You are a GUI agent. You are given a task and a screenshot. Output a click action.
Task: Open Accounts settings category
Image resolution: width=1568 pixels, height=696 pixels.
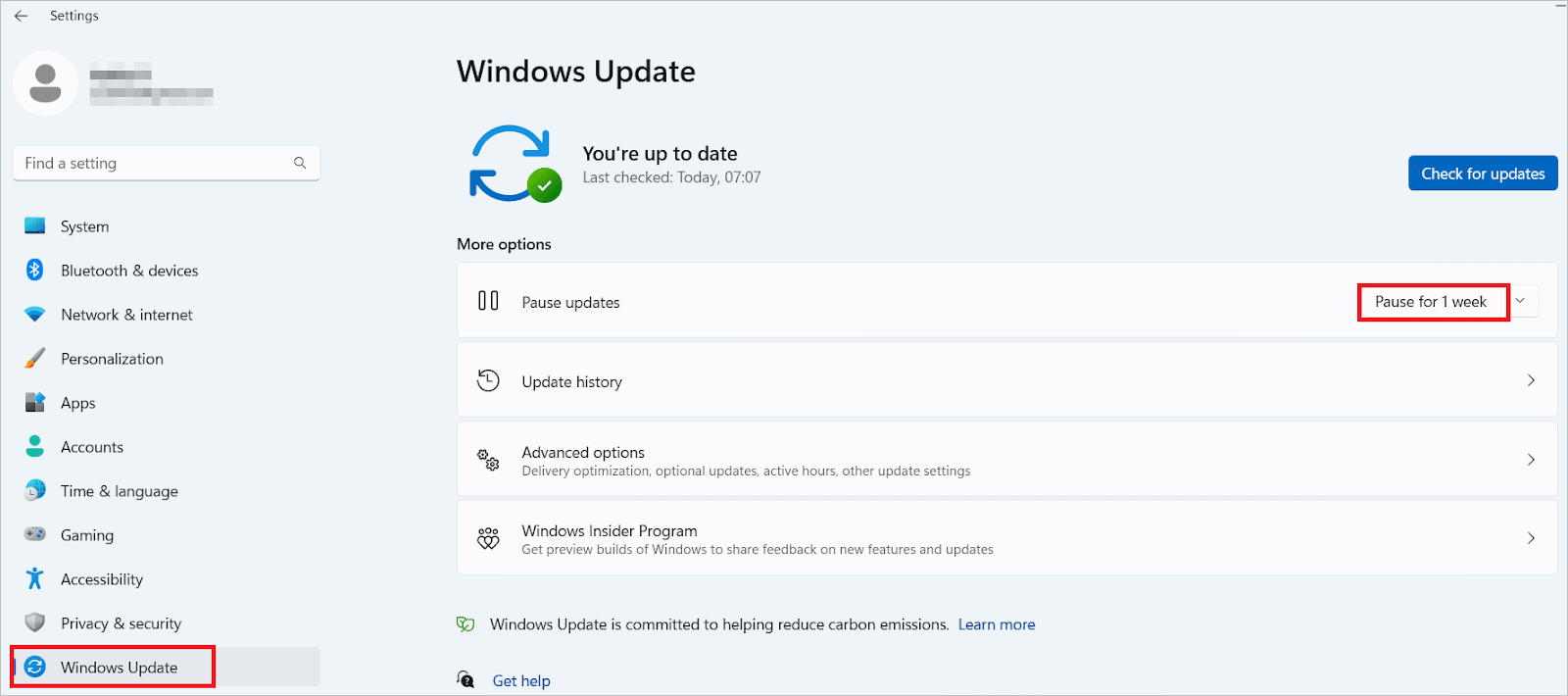(x=167, y=447)
